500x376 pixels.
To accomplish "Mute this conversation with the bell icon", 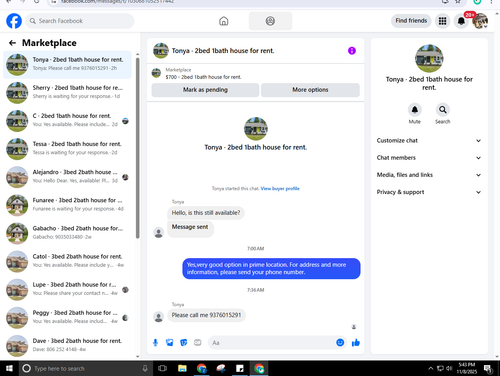I will tap(415, 110).
